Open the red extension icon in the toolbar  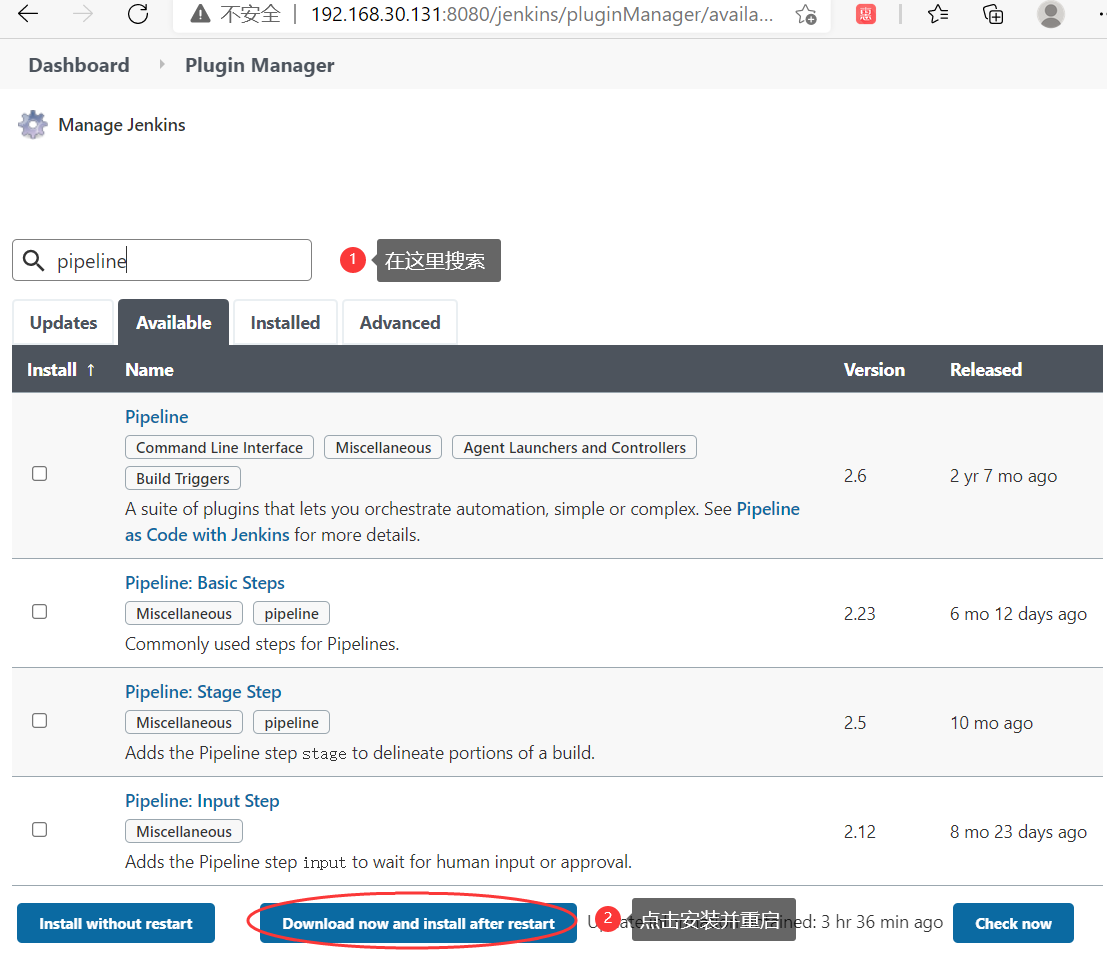tap(866, 13)
